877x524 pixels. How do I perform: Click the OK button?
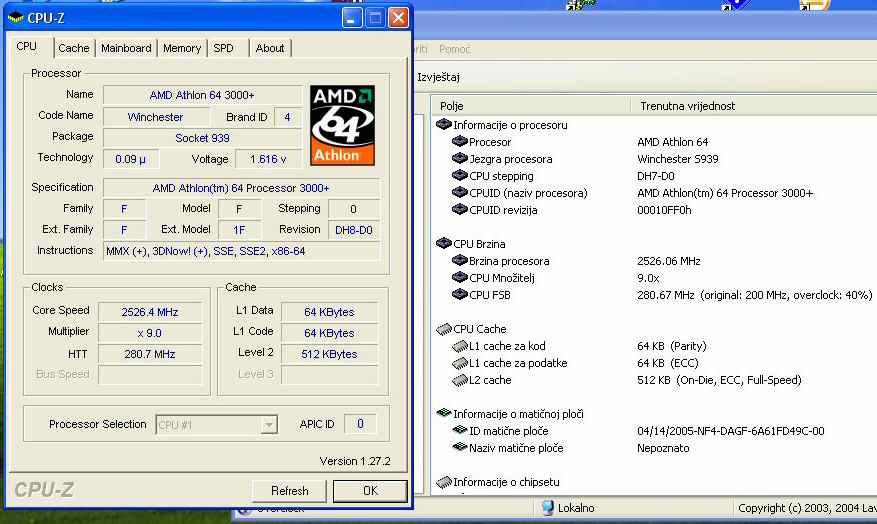(370, 491)
